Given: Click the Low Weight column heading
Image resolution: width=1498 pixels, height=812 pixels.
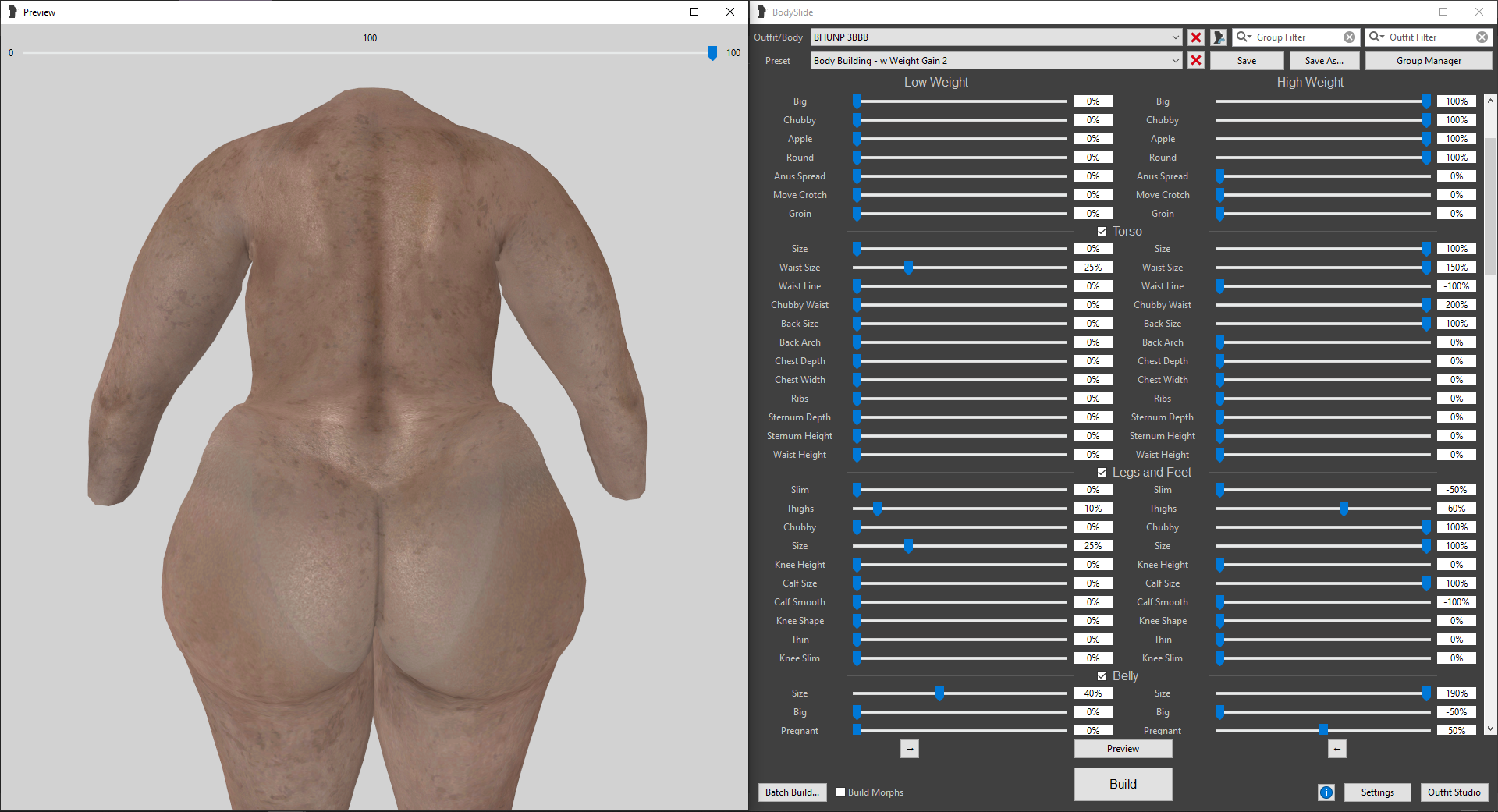Looking at the screenshot, I should tap(936, 83).
